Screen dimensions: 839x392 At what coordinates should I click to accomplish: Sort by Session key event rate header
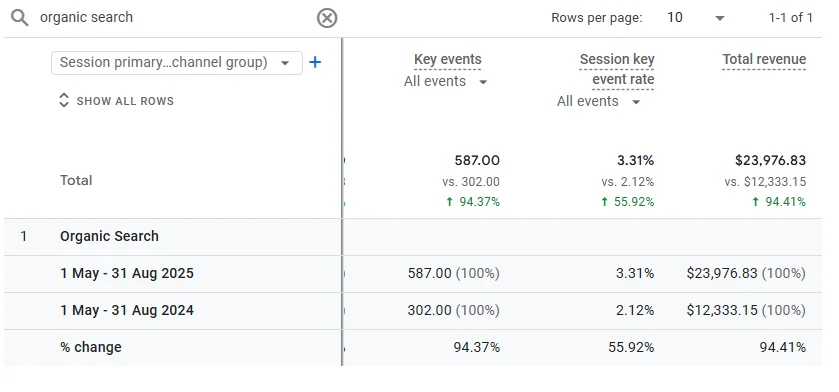pos(617,70)
